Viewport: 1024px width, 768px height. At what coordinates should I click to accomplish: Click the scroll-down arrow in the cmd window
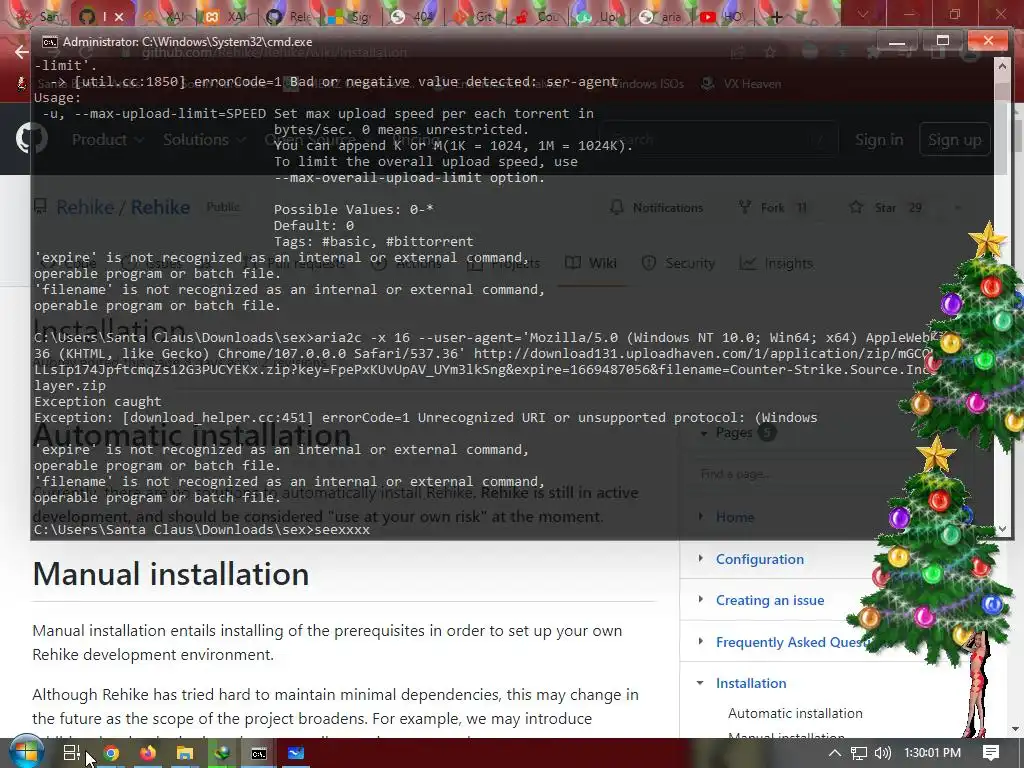click(1001, 529)
